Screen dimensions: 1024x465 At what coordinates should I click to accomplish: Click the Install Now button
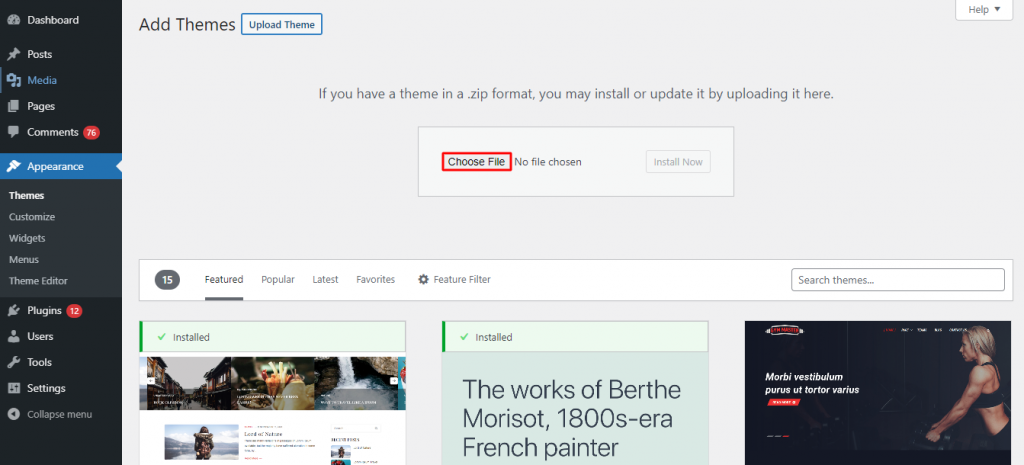tap(678, 162)
